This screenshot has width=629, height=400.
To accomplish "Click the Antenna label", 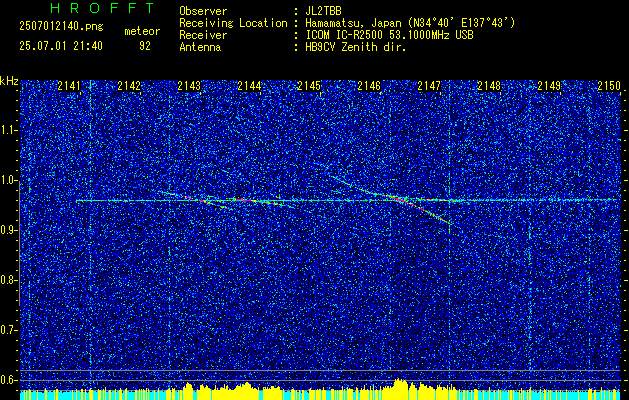I will [200, 47].
